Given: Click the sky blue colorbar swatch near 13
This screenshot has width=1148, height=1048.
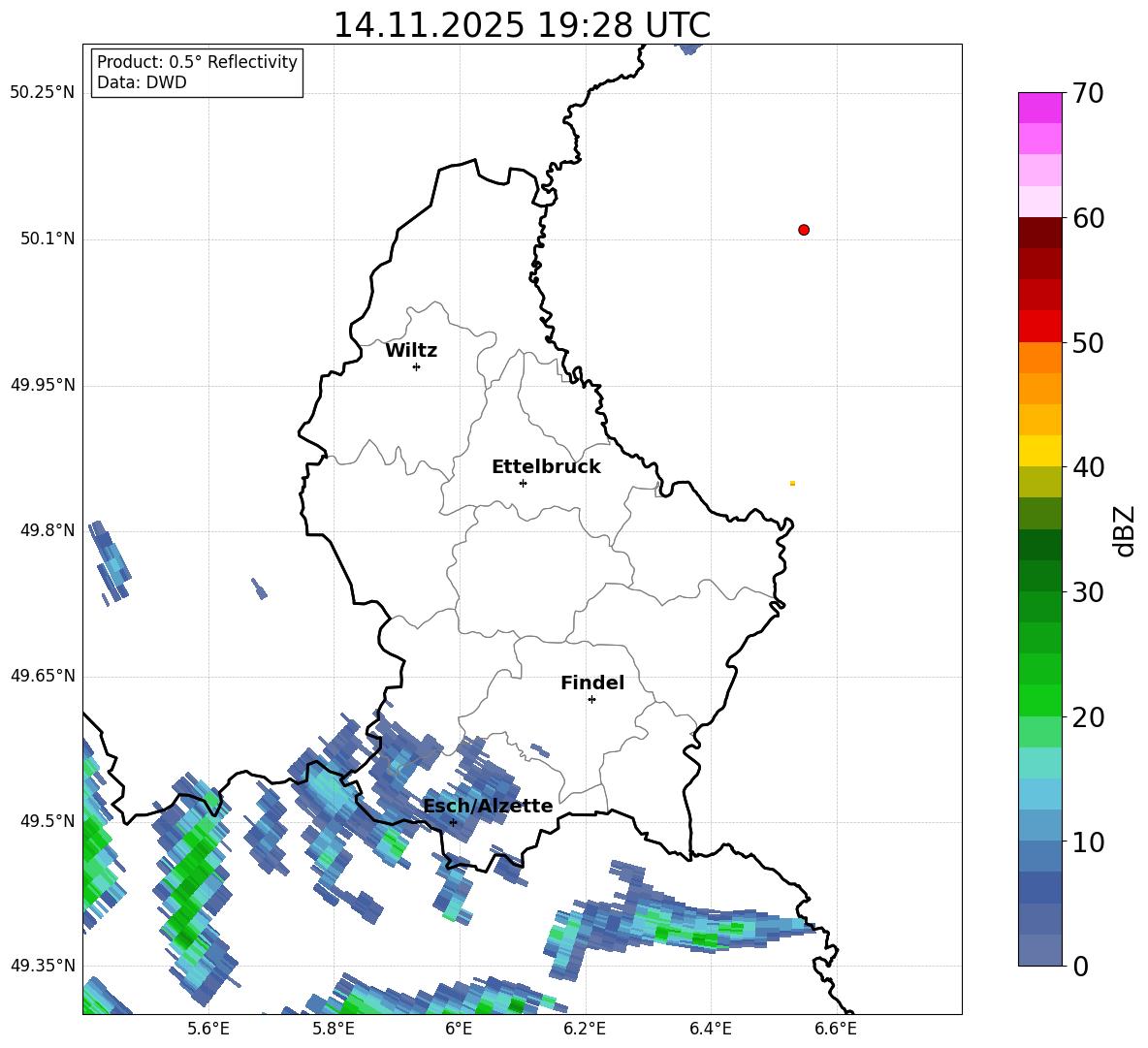Looking at the screenshot, I should pos(1039,794).
